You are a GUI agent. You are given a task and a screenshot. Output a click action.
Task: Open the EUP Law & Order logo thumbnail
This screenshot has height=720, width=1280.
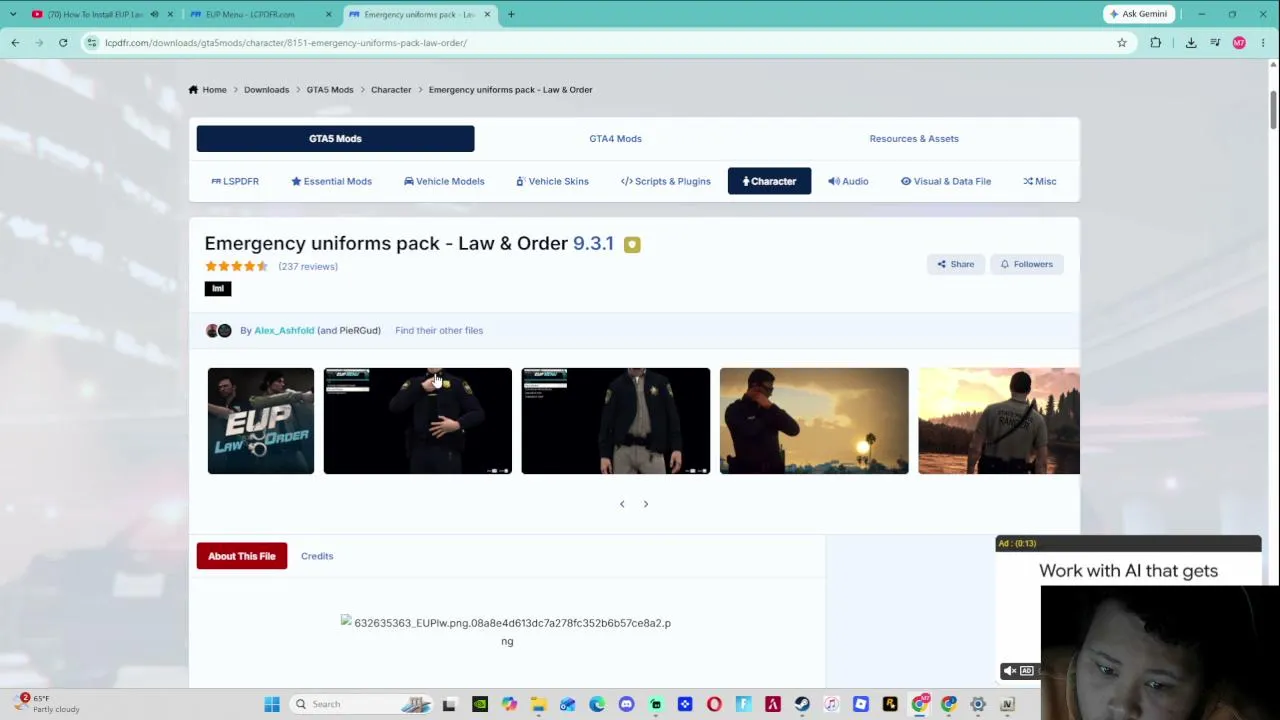pos(260,421)
